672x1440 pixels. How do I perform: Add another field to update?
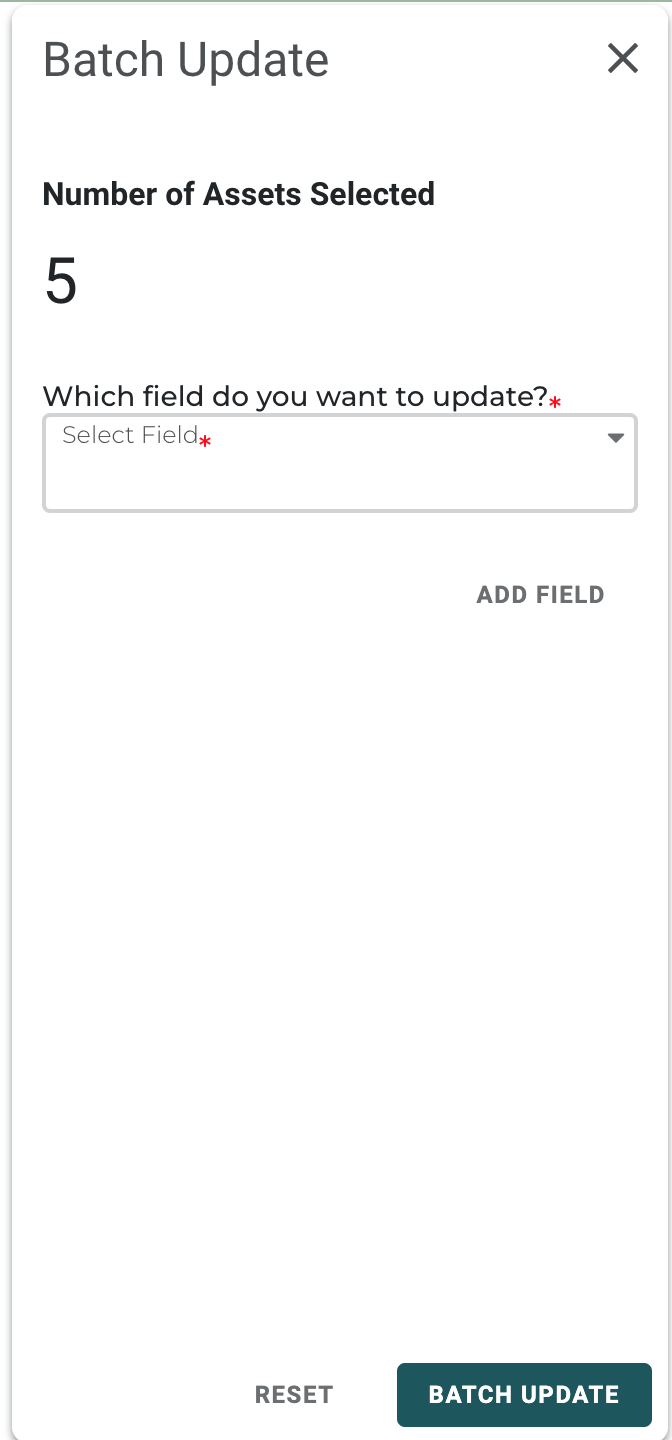coord(540,595)
